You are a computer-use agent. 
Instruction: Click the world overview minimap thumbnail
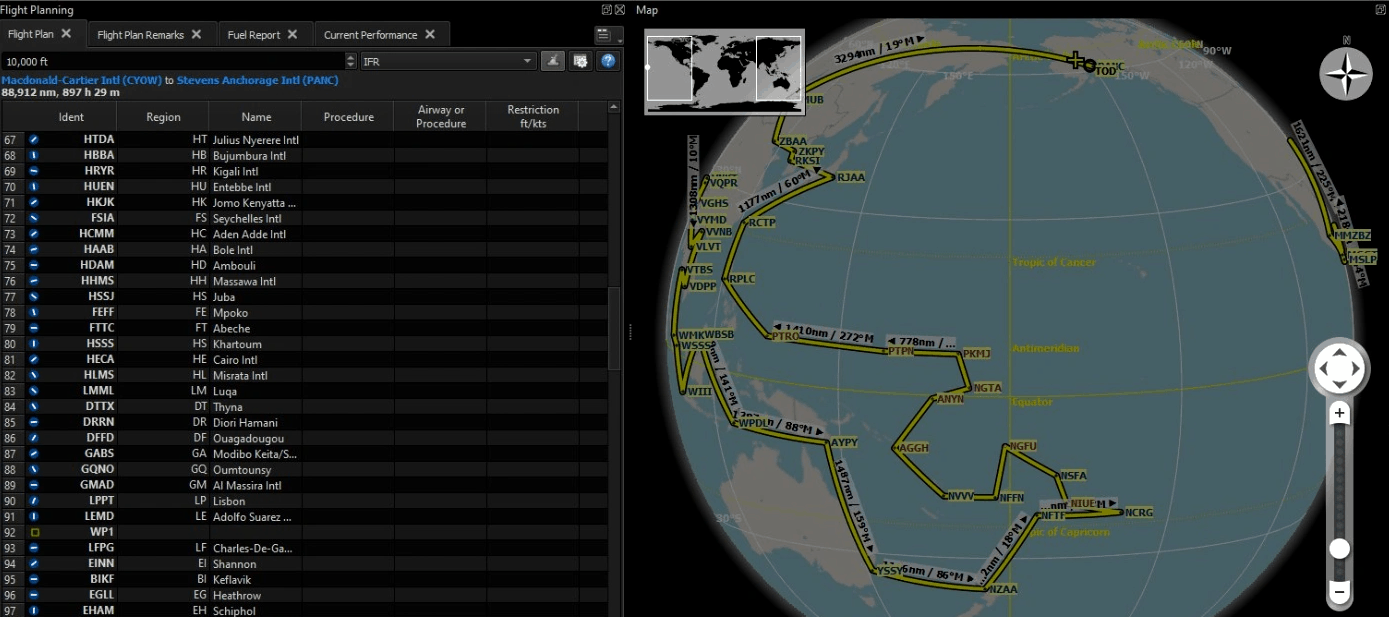(724, 71)
